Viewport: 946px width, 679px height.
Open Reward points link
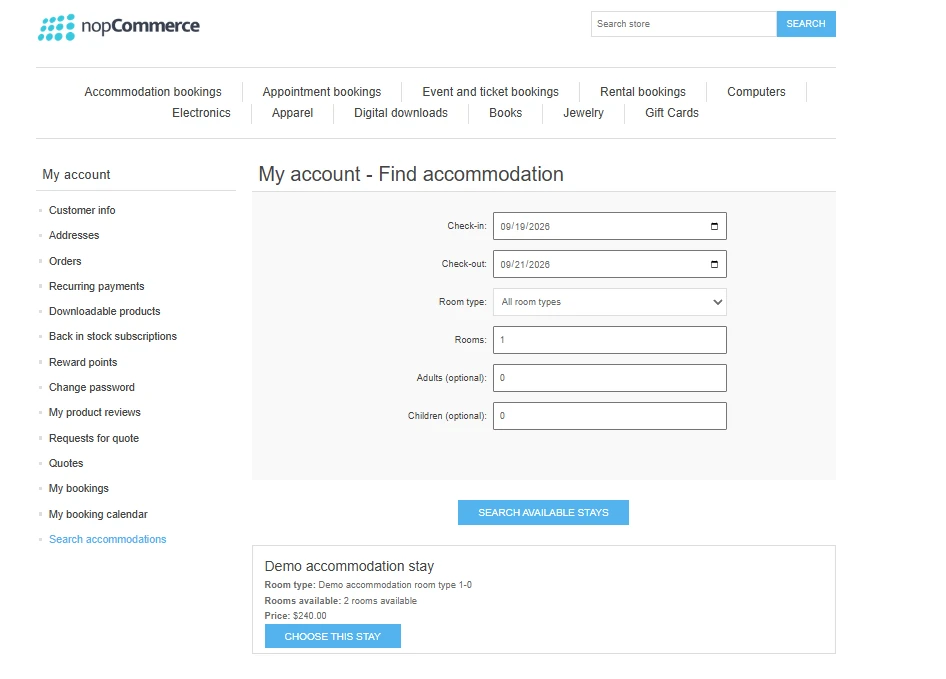click(x=83, y=362)
